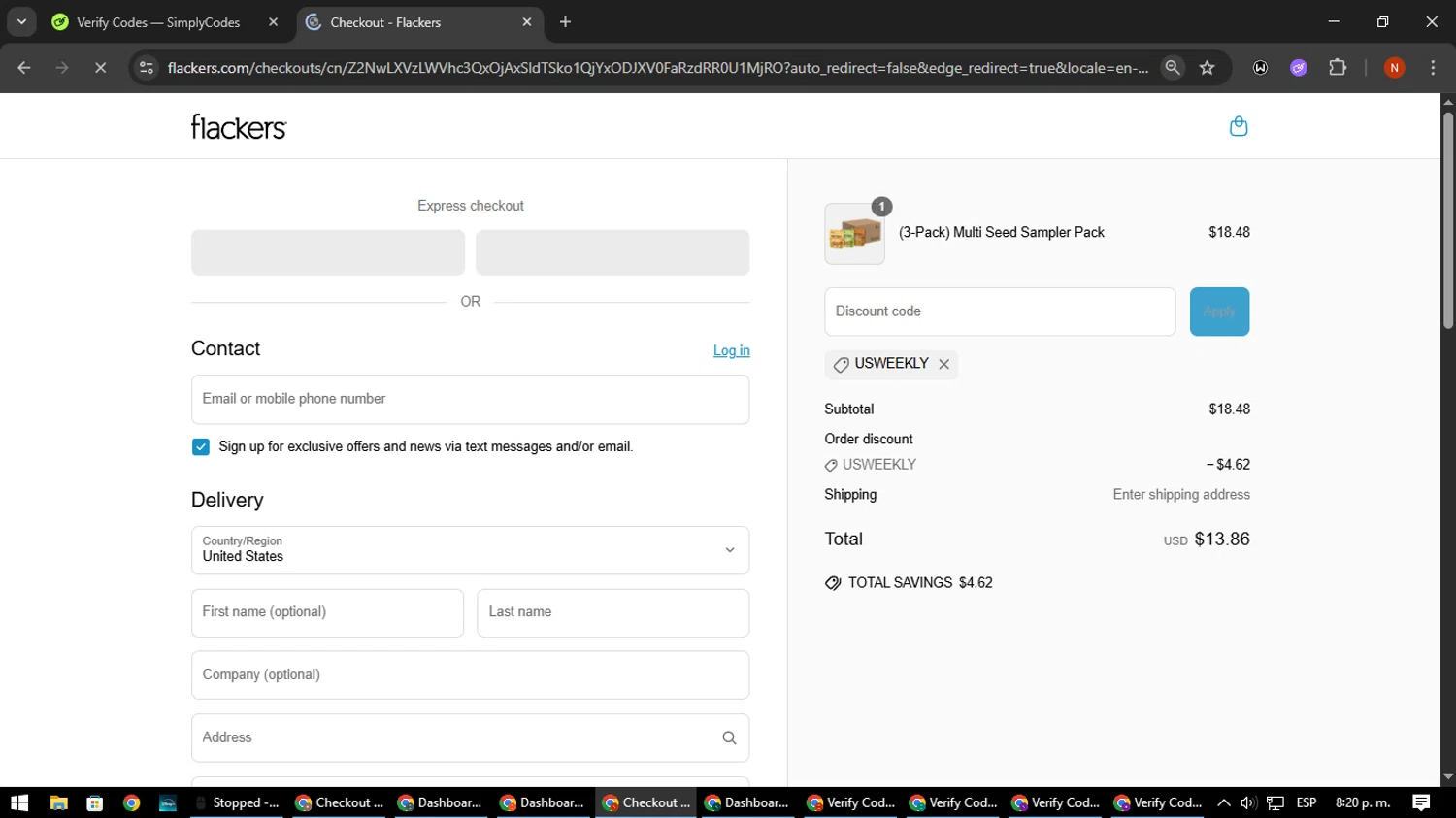The width and height of the screenshot is (1456, 818).
Task: Click the Company (optional) field
Action: coord(470,675)
